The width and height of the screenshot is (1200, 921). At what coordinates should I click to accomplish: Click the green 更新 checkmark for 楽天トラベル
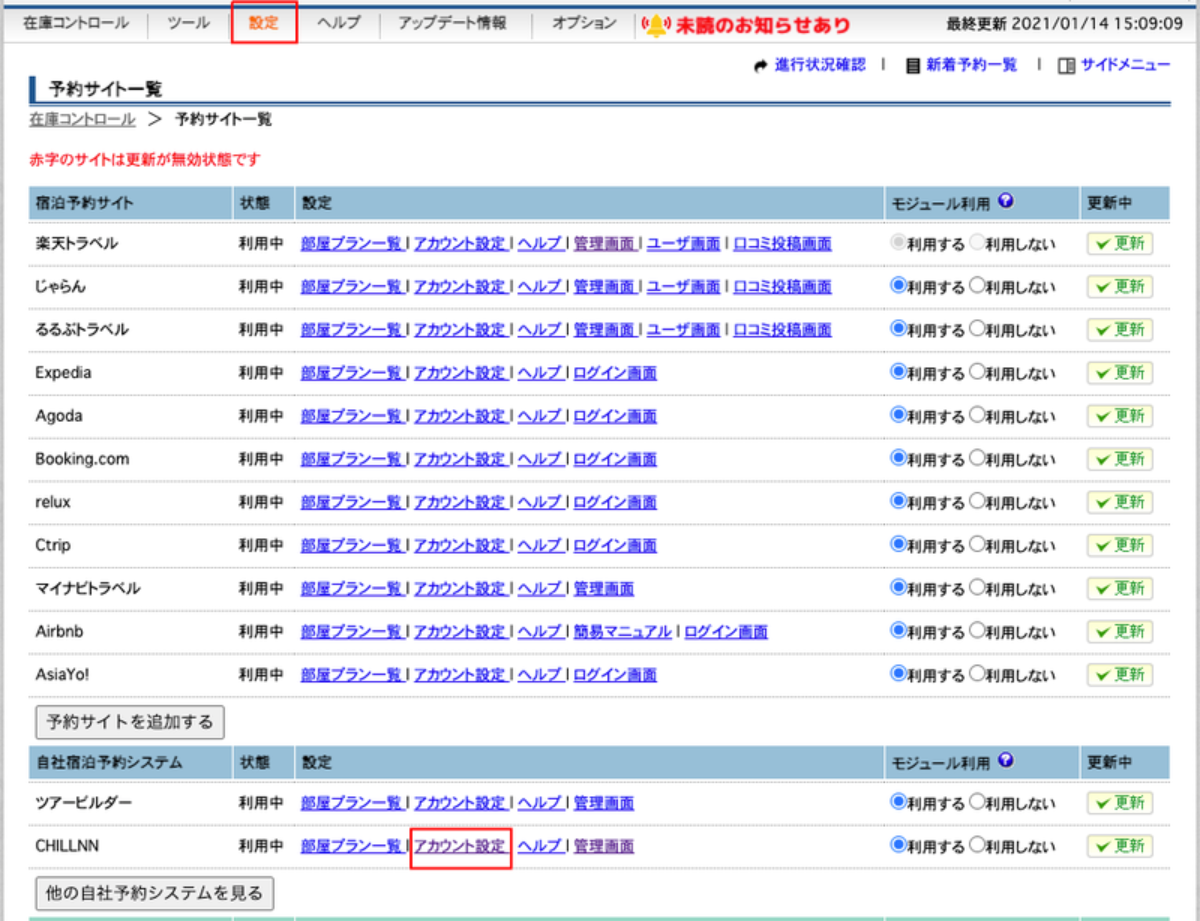pyautogui.click(x=1119, y=244)
